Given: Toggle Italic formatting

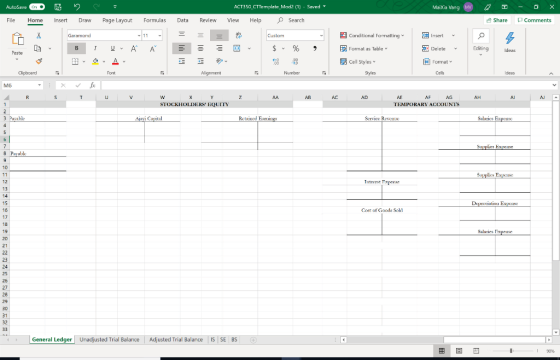Looking at the screenshot, I should point(95,48).
